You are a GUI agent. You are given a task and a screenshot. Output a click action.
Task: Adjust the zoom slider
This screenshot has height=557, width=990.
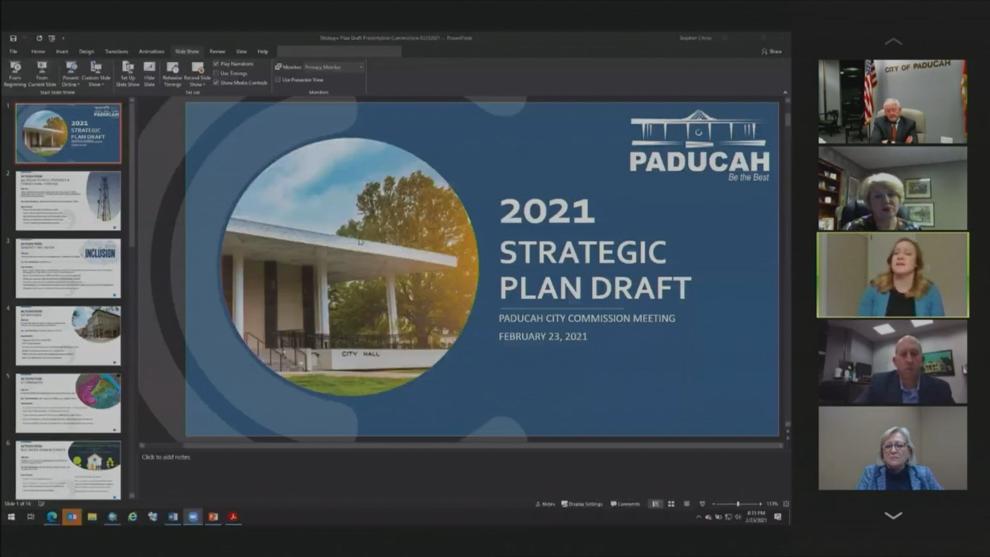737,504
